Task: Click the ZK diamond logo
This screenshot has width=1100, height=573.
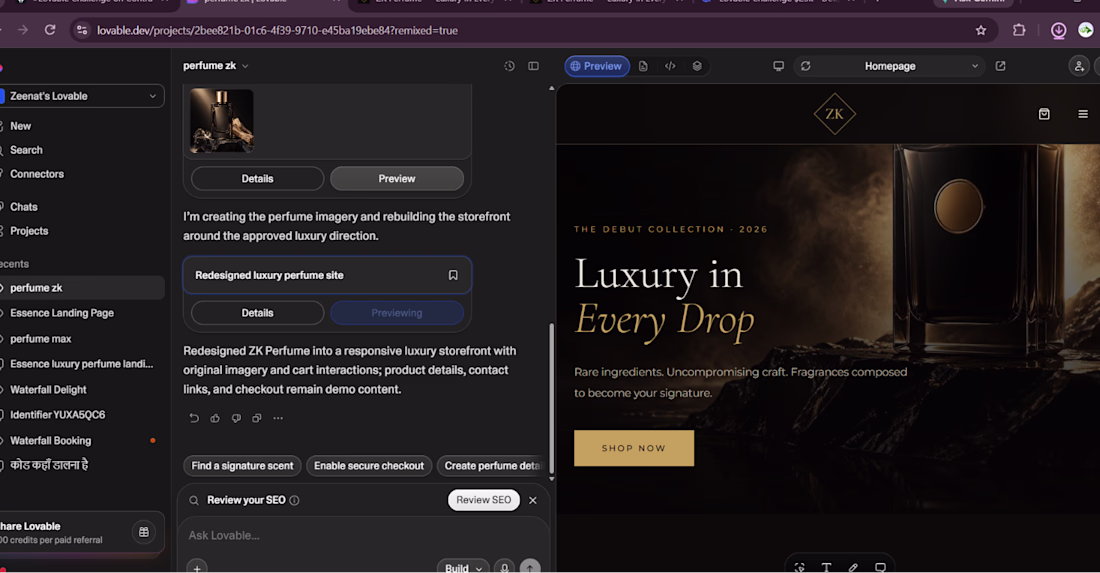Action: 834,114
